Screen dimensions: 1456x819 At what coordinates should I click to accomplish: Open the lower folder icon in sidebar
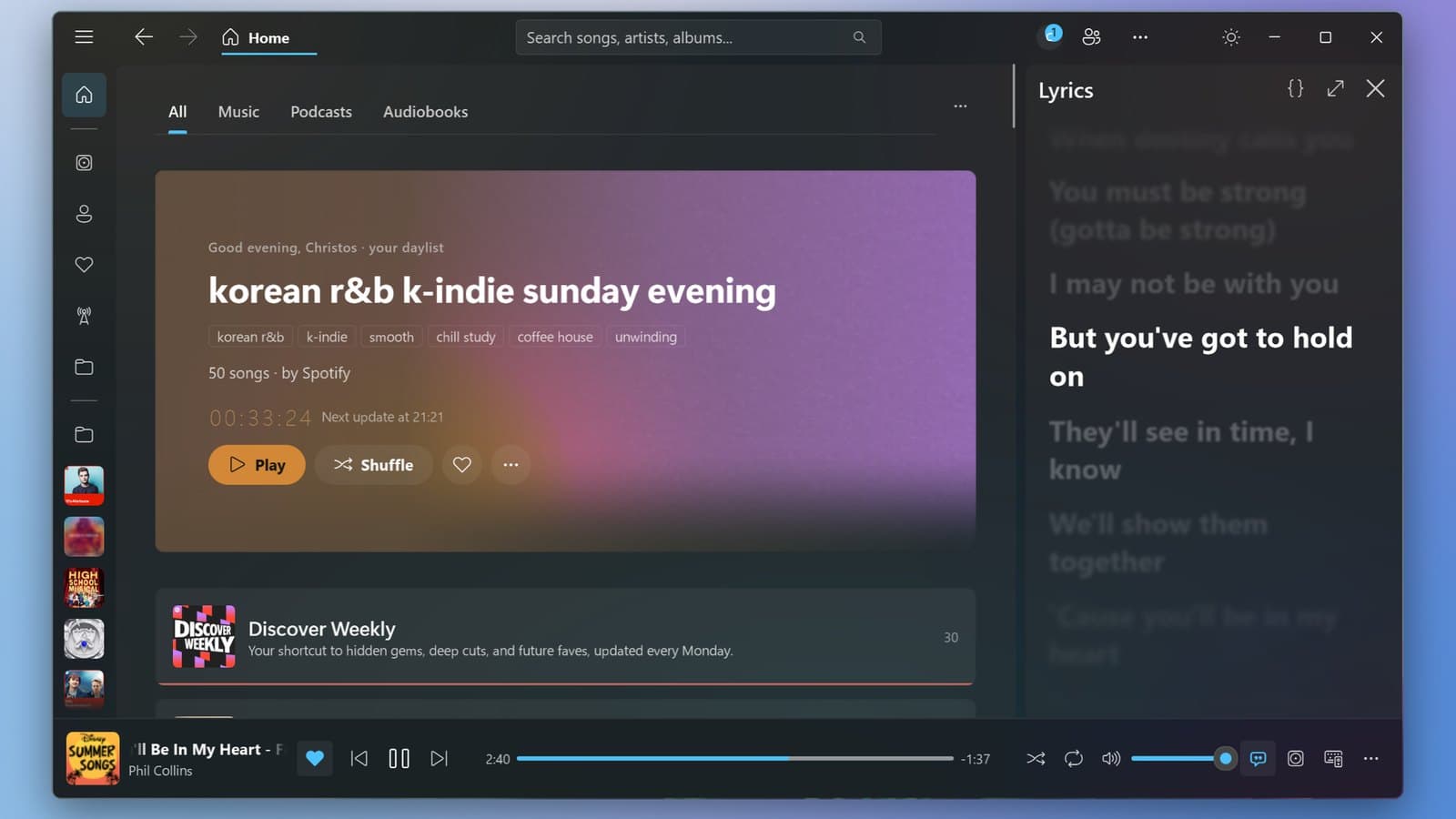pos(84,434)
